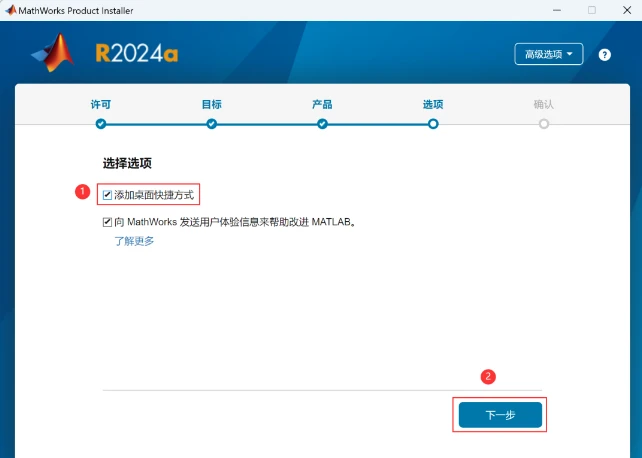
Task: Click the 选择选项 heading
Action: coord(127,163)
